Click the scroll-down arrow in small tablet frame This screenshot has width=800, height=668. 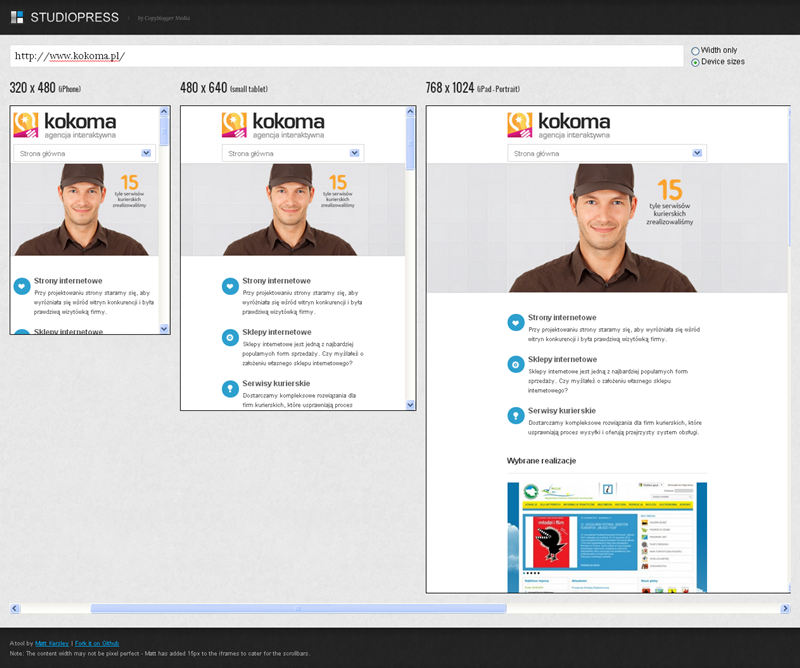[x=410, y=404]
